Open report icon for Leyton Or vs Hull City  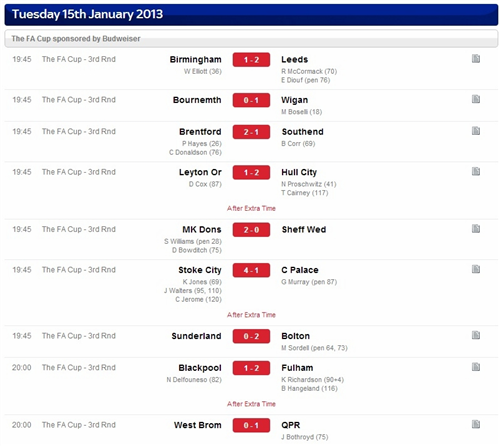(x=476, y=171)
